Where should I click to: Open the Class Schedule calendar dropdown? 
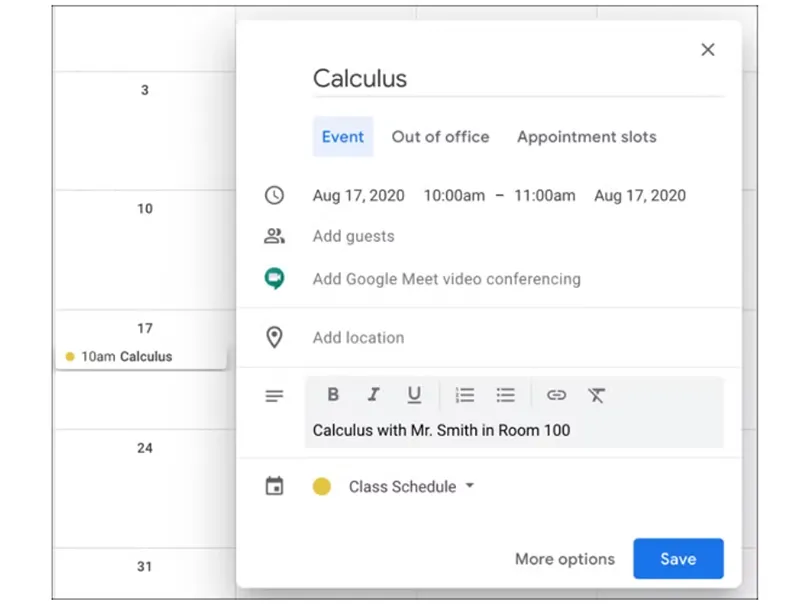(x=410, y=487)
